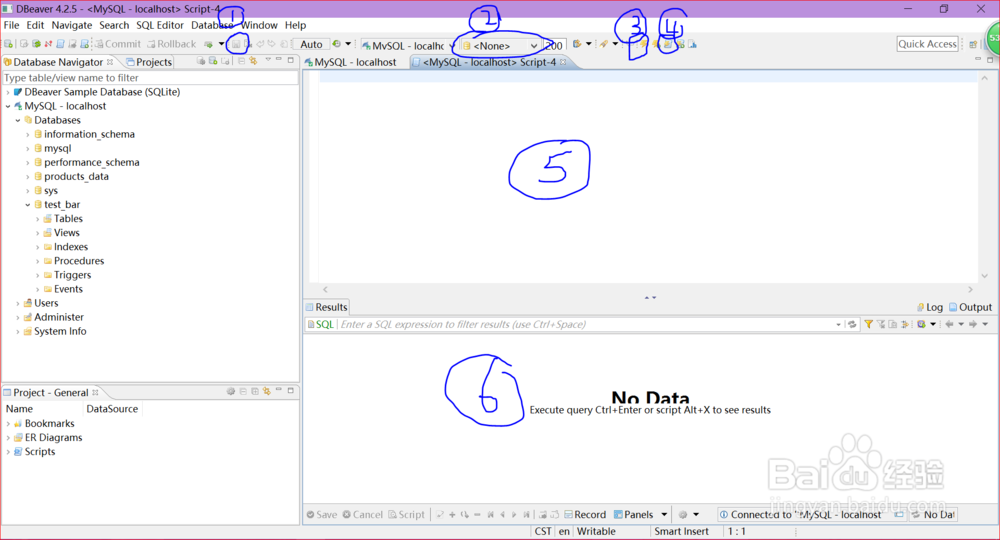Click the yellow funnel filter icon
This screenshot has width=1000, height=540.
pos(868,325)
